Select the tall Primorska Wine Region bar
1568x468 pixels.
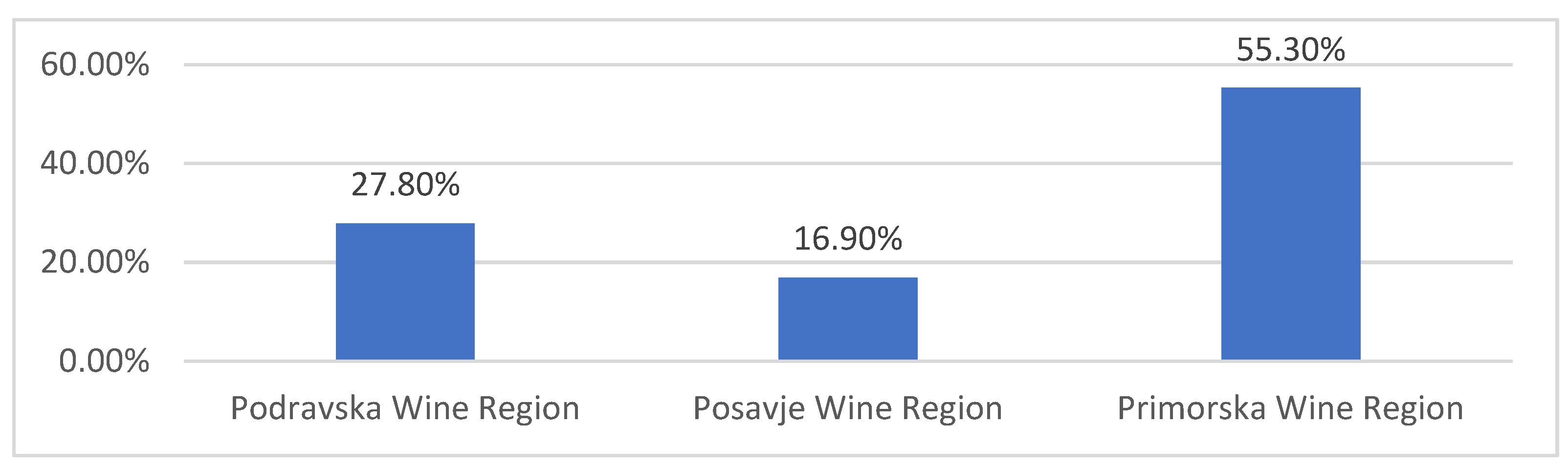[x=1290, y=224]
